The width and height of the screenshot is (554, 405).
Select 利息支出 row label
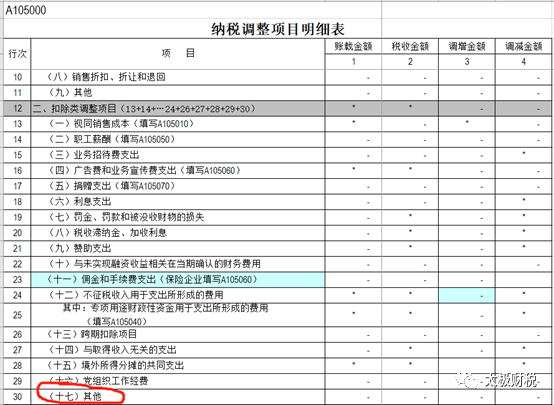[178, 201]
